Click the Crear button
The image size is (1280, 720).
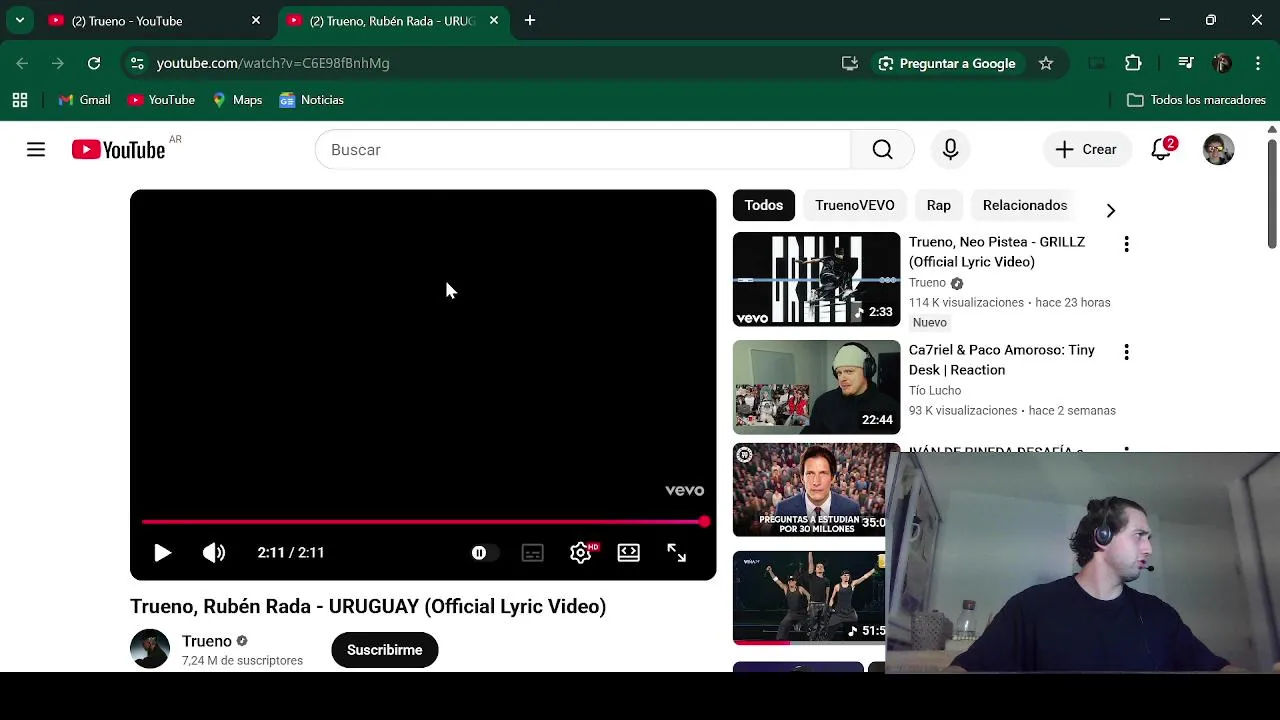1086,150
